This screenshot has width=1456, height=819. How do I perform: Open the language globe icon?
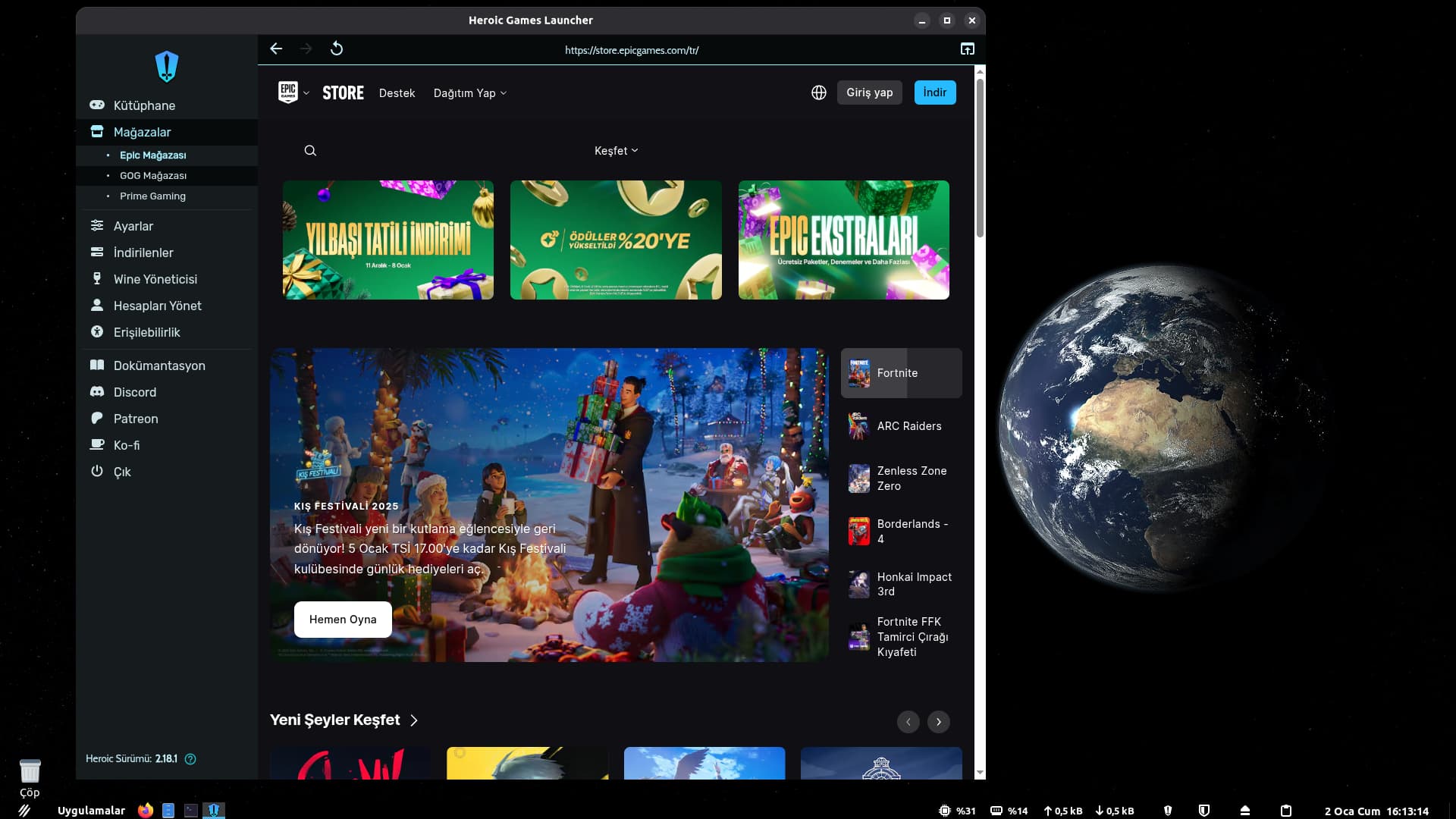pyautogui.click(x=818, y=93)
